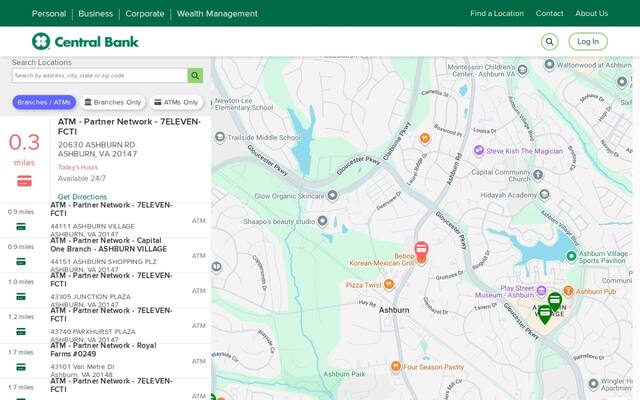Go to Find a Location
The height and width of the screenshot is (400, 640).
tap(497, 13)
